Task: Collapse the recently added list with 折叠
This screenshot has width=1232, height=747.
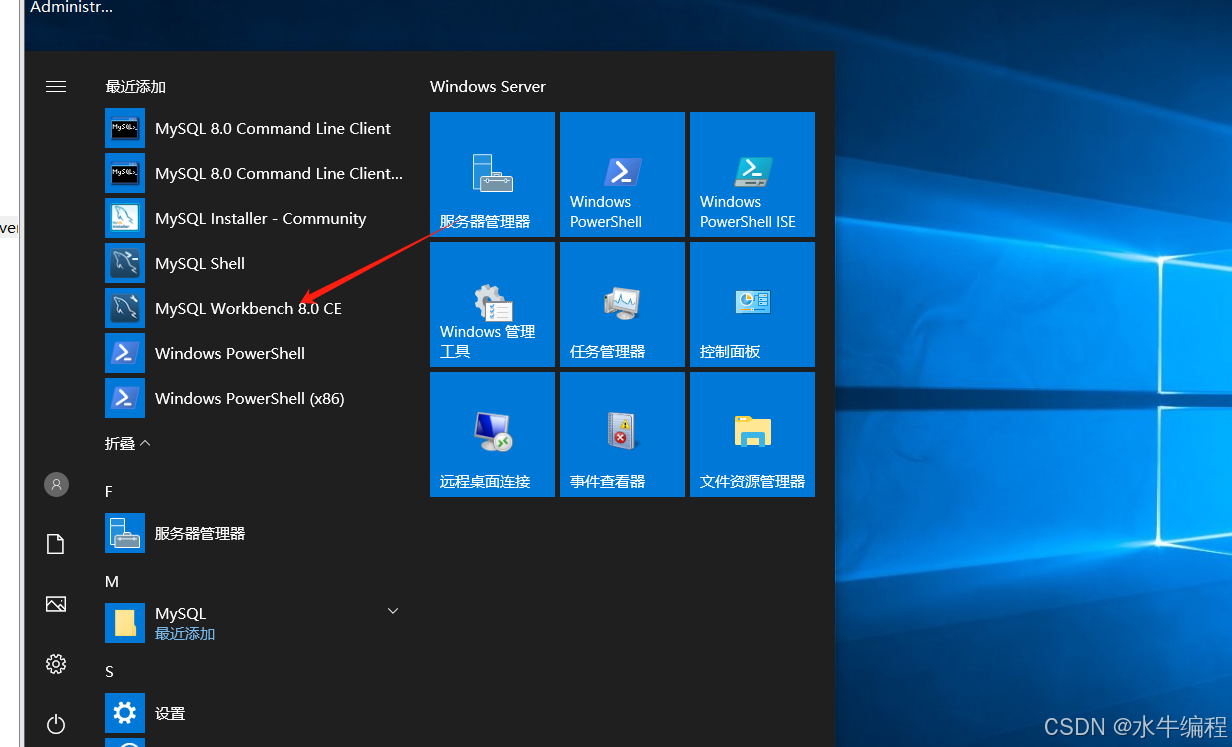Action: click(127, 443)
